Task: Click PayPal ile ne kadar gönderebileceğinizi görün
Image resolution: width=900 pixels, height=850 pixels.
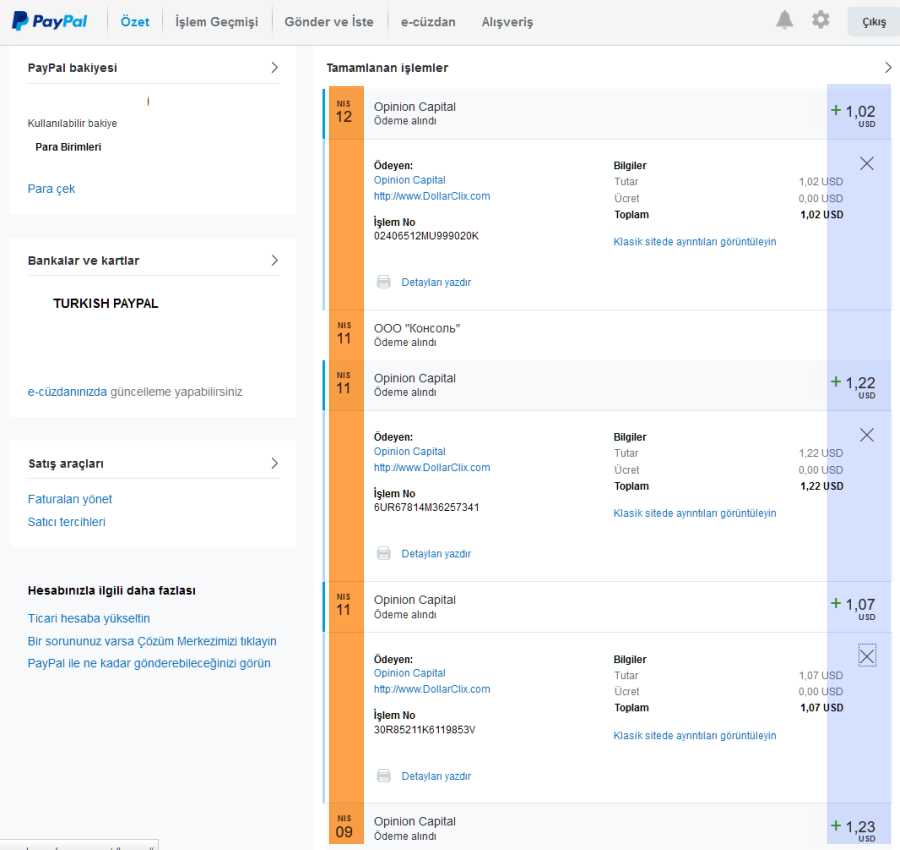Action: 149,663
